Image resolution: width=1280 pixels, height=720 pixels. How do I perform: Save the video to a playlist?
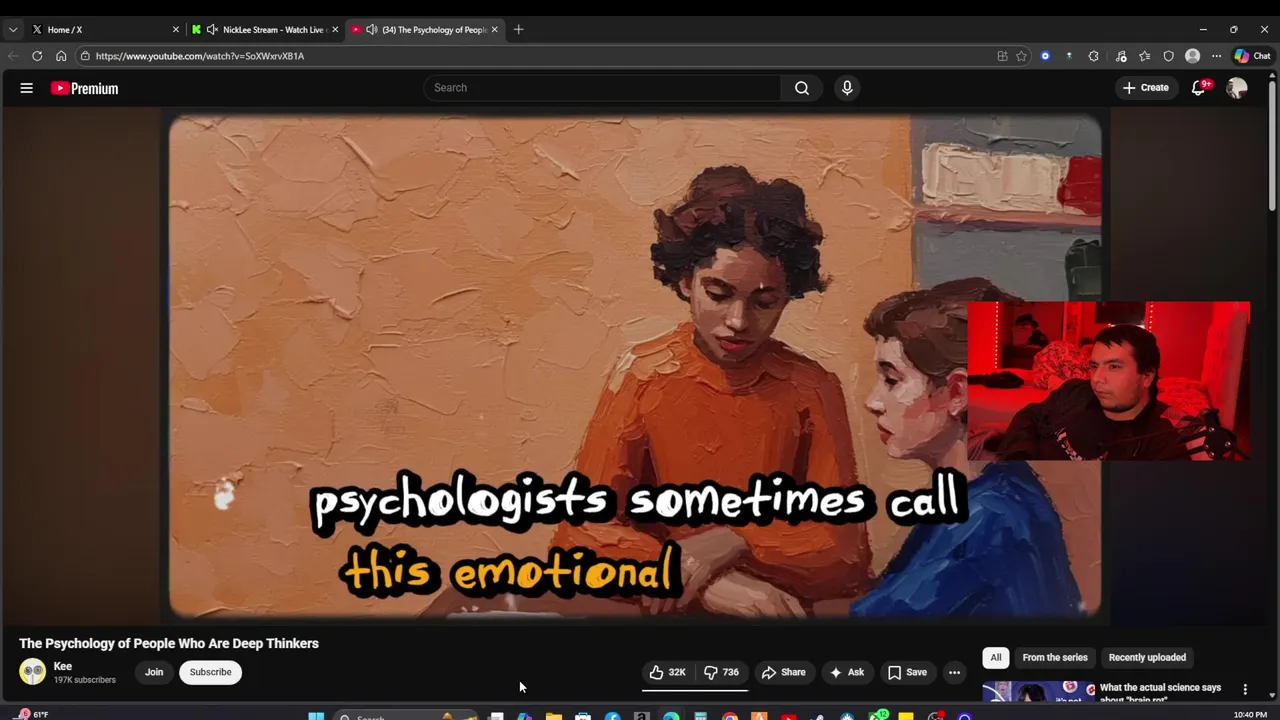[x=907, y=672]
